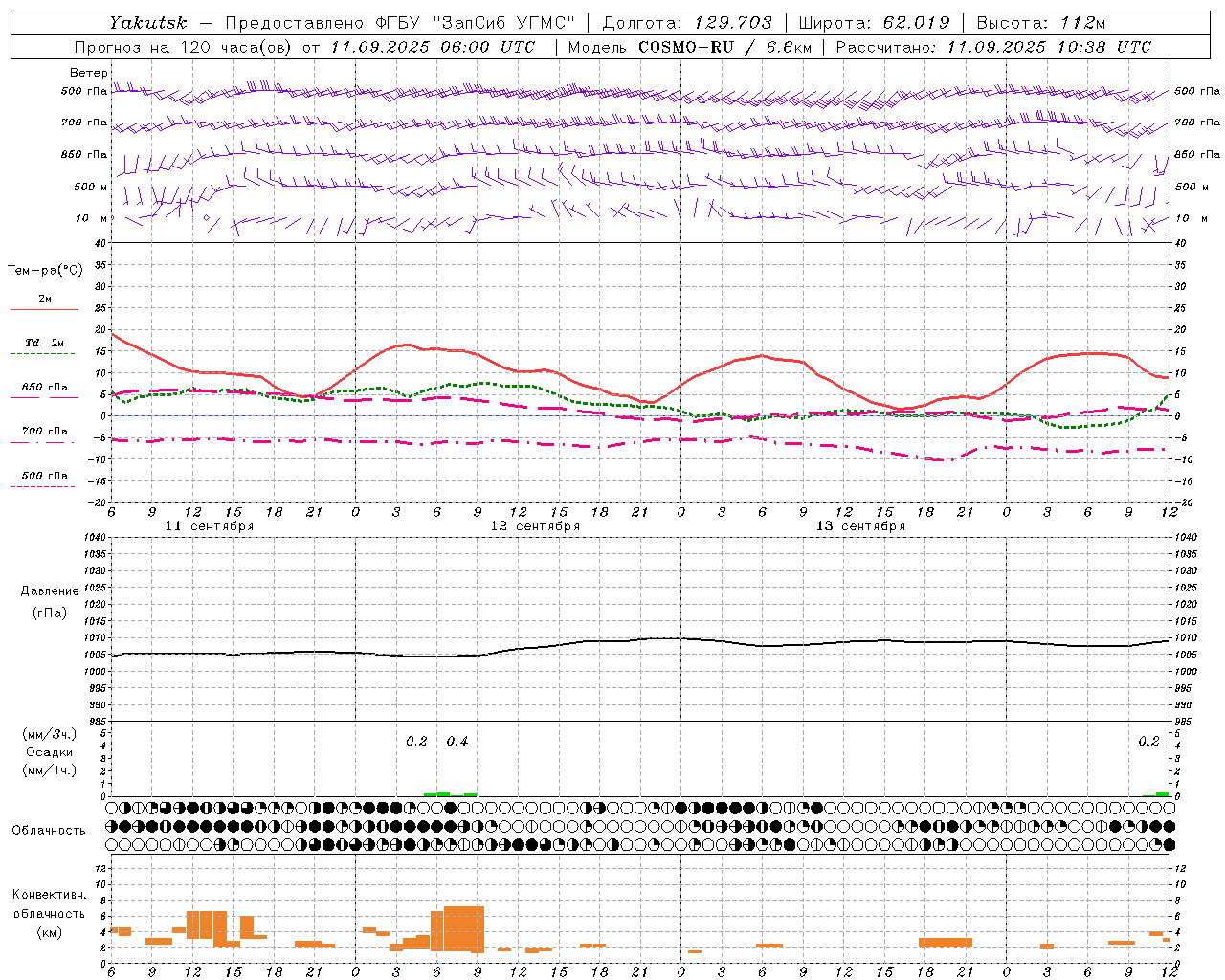Screen dimensions: 1225x980
Task: Click the pink dashed '850 гПа' temperature legend line
Action: point(44,397)
